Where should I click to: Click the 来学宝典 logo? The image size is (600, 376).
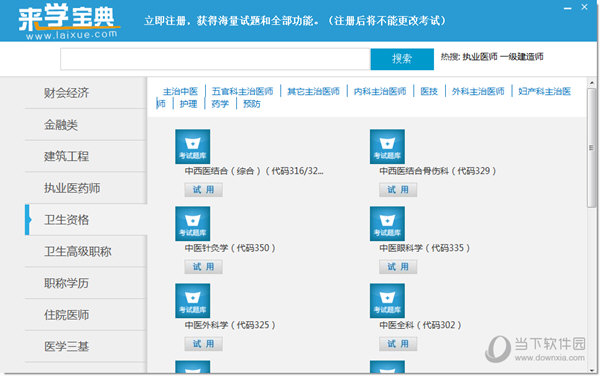[x=69, y=21]
